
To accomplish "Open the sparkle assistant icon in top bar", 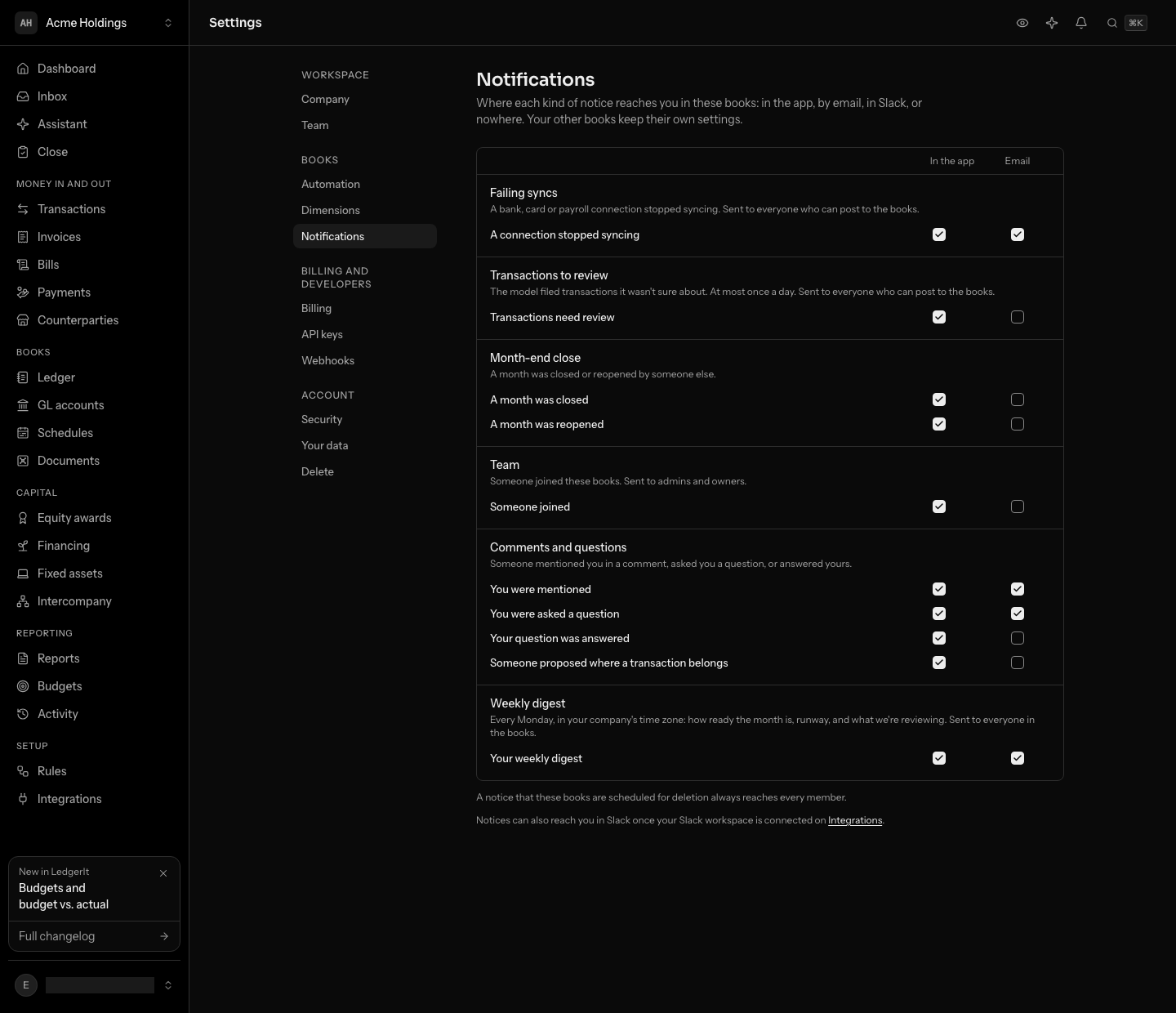I will [x=1052, y=23].
